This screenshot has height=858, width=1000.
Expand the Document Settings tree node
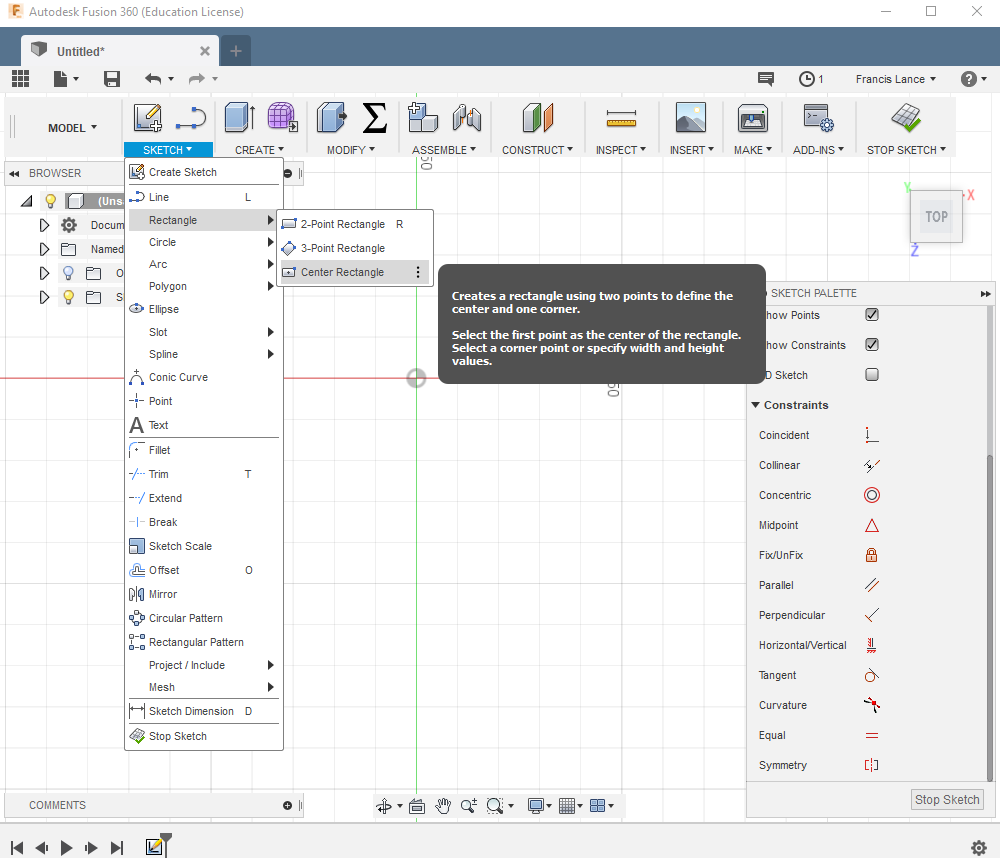pyautogui.click(x=44, y=225)
